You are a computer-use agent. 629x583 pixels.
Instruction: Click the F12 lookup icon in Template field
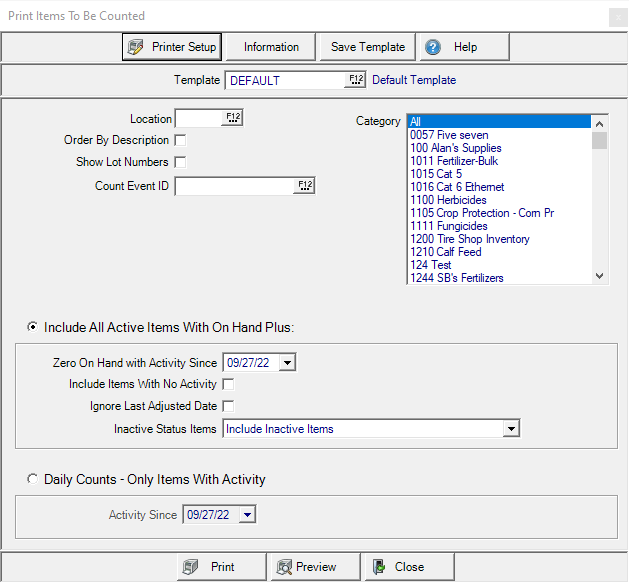pyautogui.click(x=356, y=80)
